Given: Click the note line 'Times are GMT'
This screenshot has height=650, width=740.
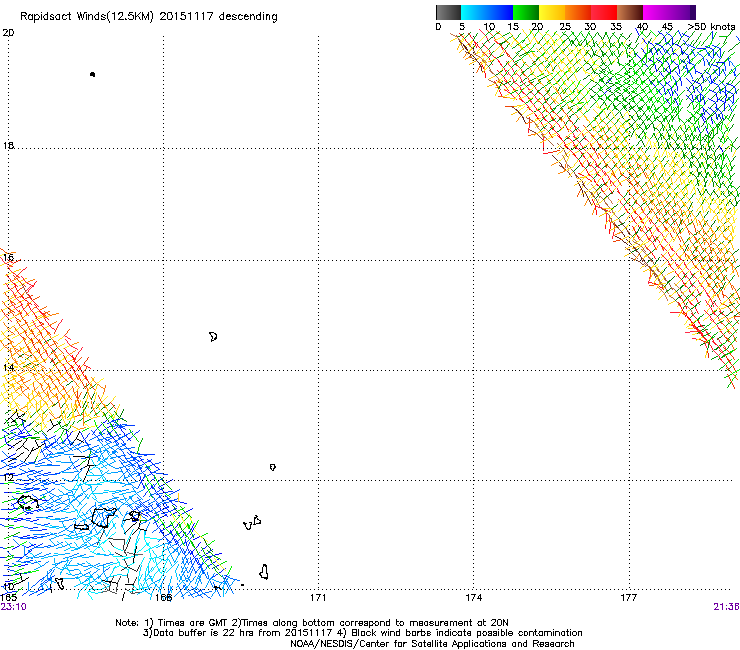Looking at the screenshot, I should tap(193, 623).
